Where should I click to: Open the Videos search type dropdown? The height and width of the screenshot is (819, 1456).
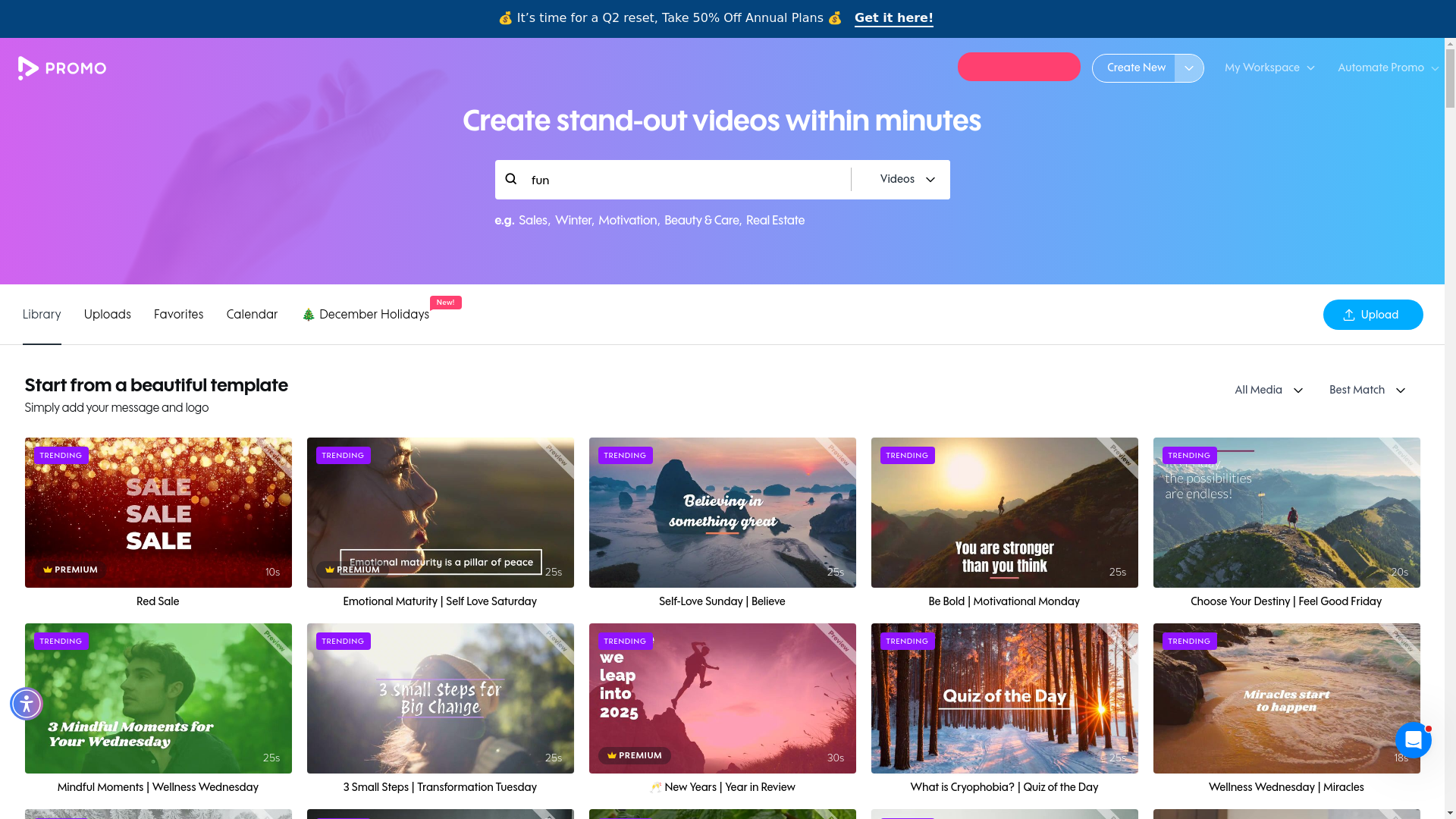tap(907, 180)
